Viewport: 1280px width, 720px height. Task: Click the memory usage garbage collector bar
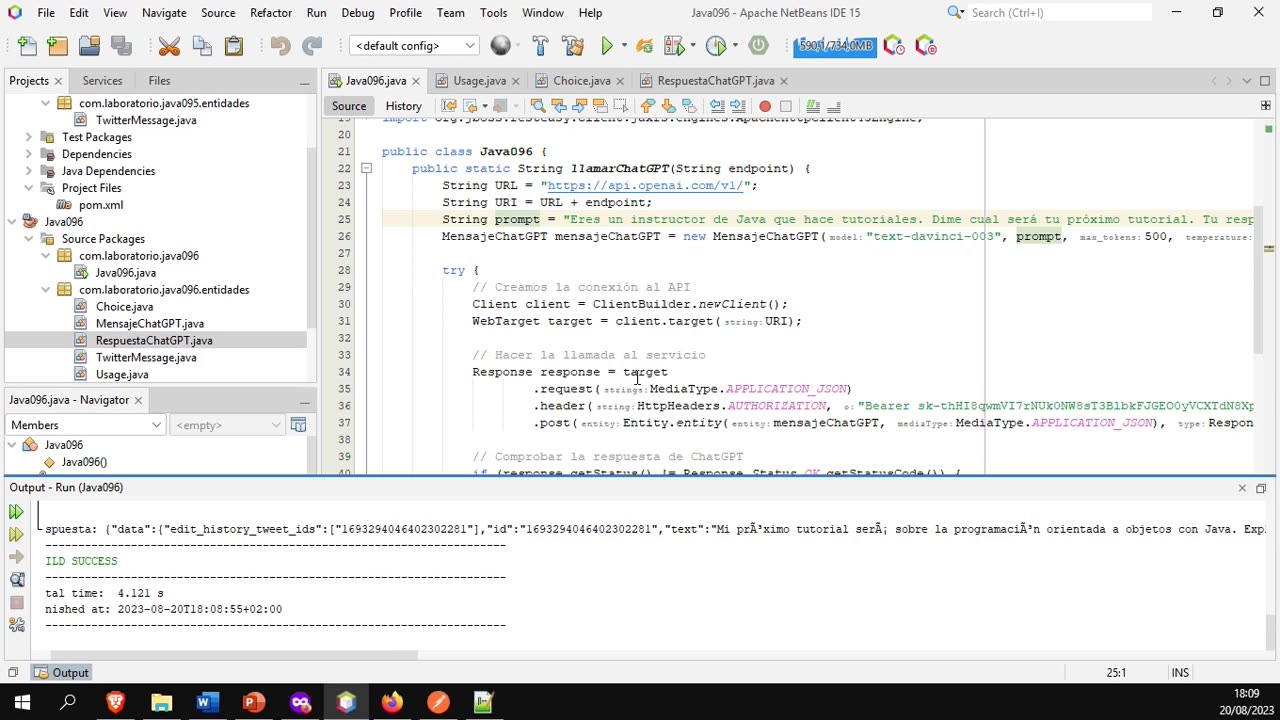835,46
